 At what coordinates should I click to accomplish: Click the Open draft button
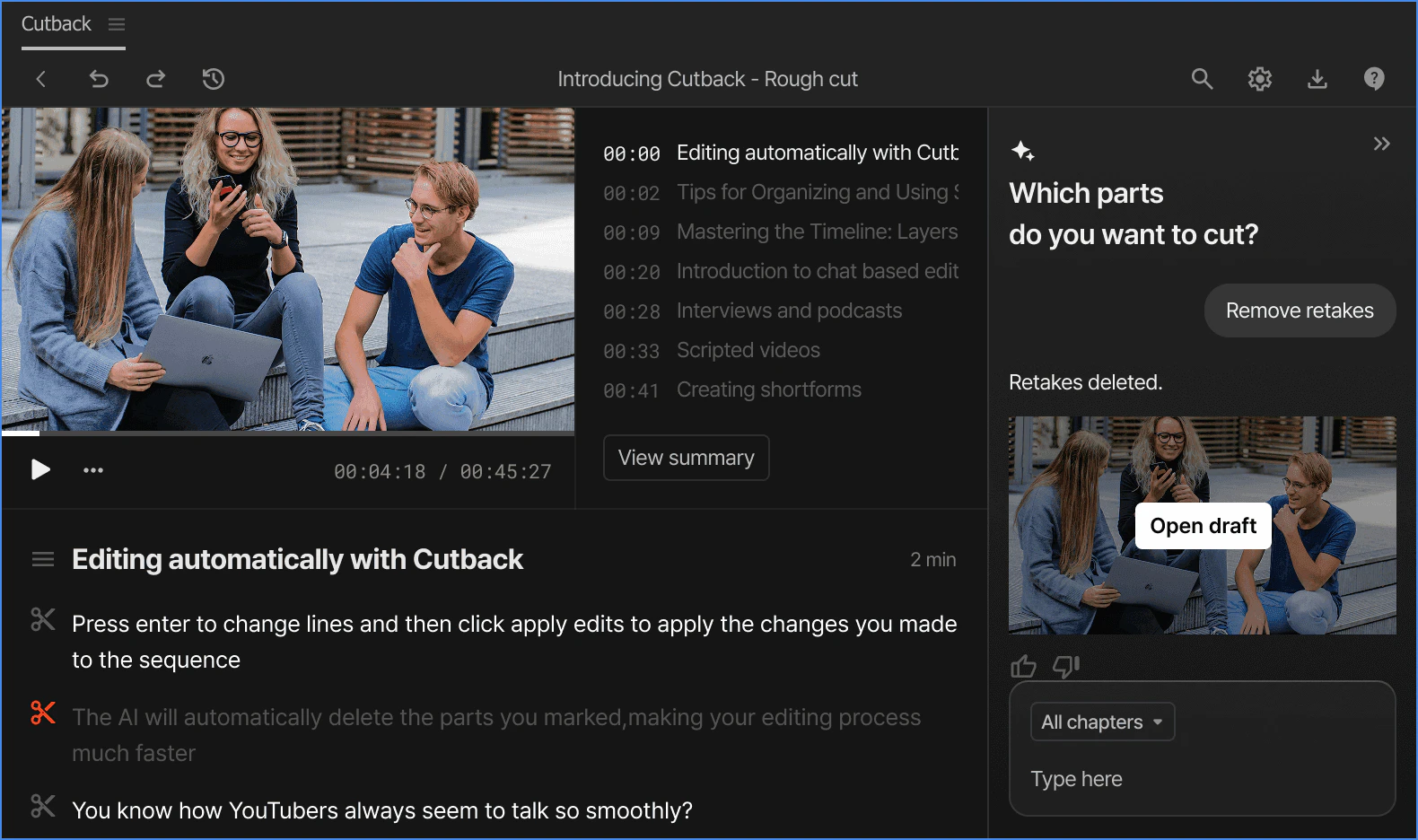[x=1203, y=526]
